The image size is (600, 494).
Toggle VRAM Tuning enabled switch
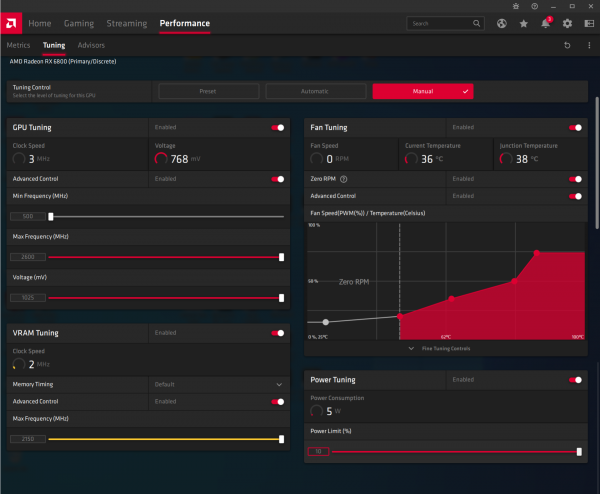coord(278,333)
